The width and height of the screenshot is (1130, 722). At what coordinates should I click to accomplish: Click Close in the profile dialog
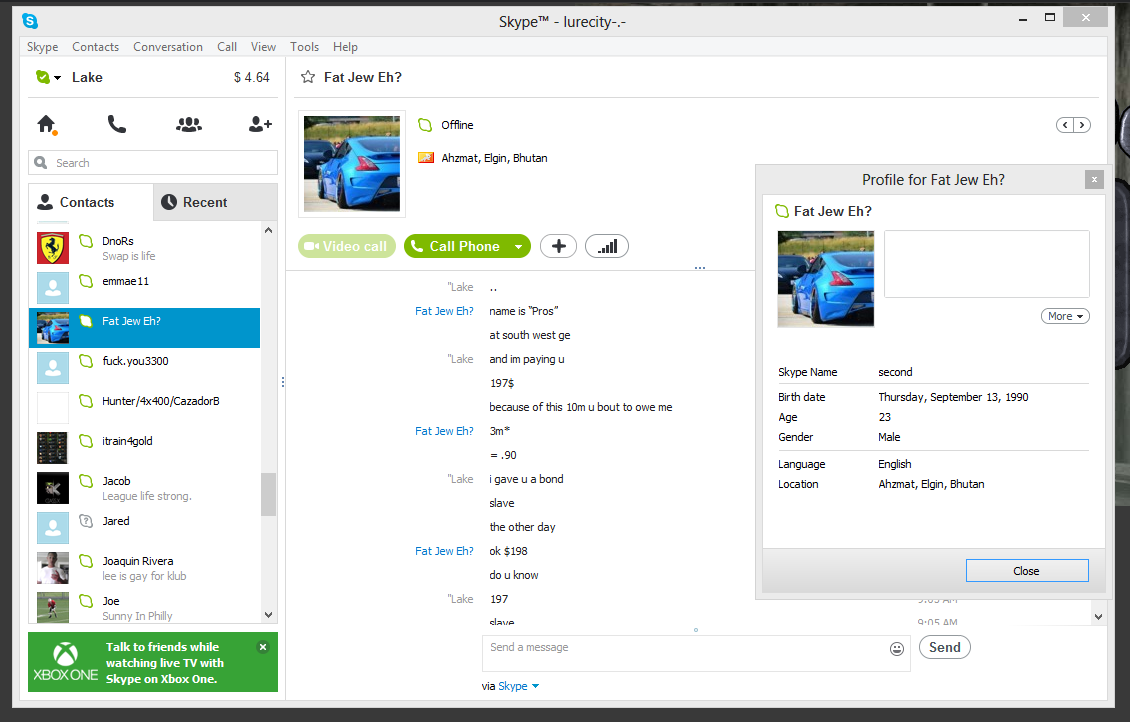pyautogui.click(x=1027, y=571)
